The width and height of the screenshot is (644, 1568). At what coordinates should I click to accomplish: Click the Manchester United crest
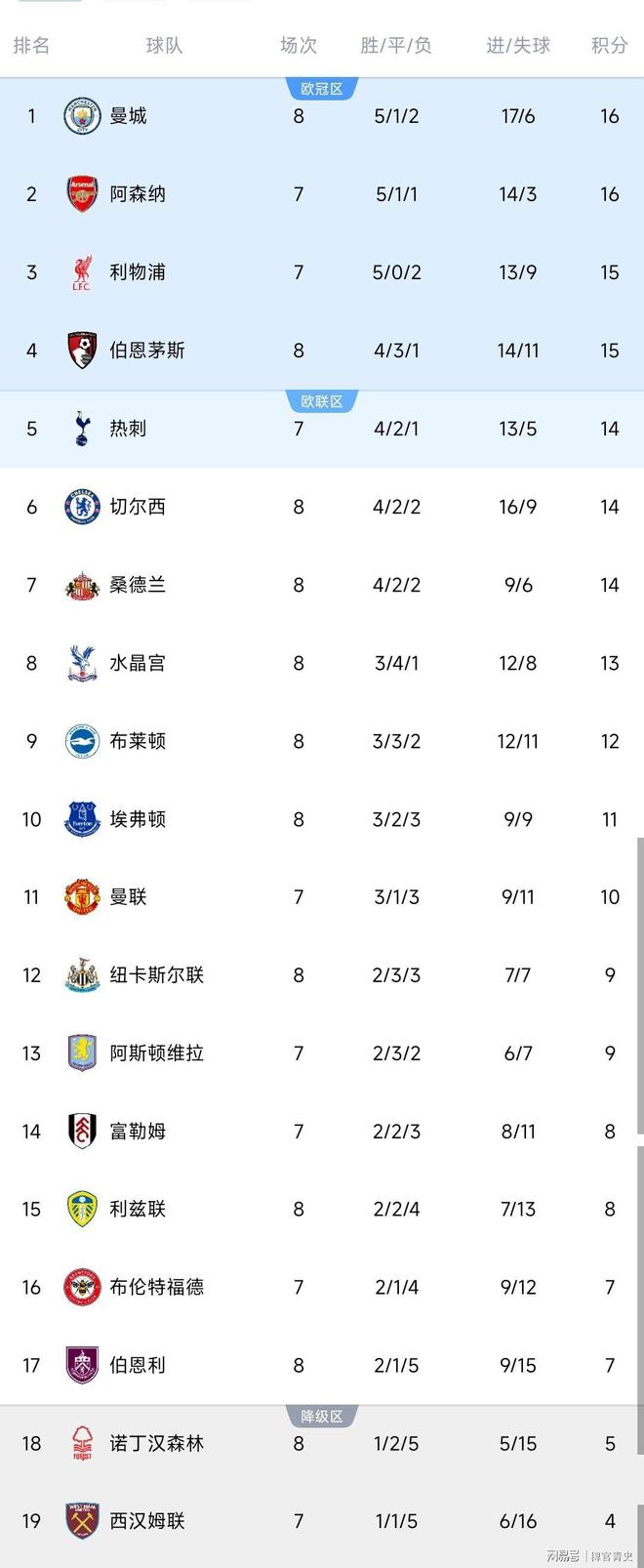point(82,896)
